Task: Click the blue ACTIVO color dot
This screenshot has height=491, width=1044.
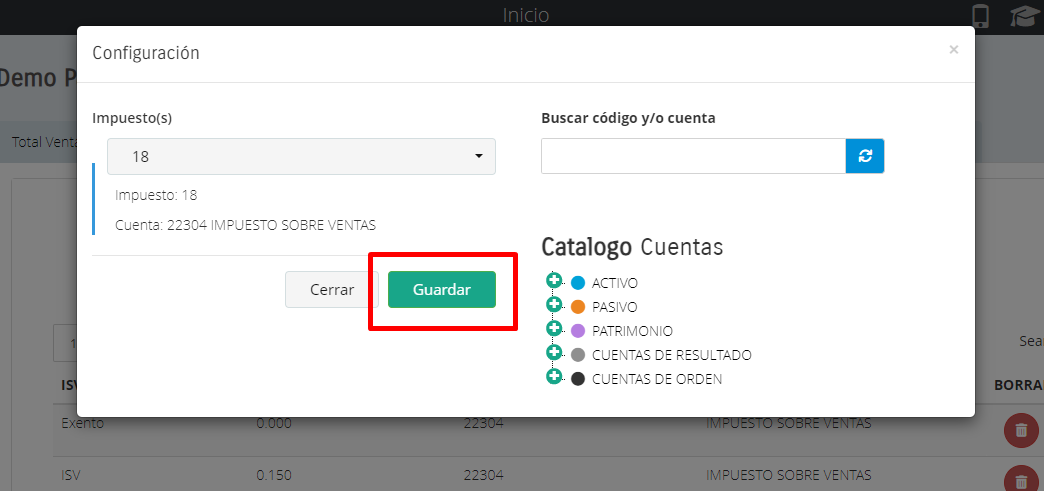Action: point(578,283)
